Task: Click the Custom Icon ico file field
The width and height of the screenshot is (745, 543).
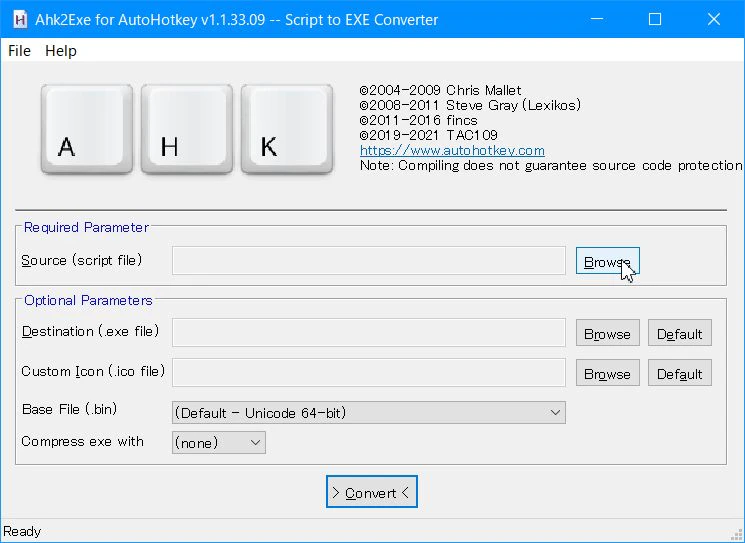Action: 369,372
